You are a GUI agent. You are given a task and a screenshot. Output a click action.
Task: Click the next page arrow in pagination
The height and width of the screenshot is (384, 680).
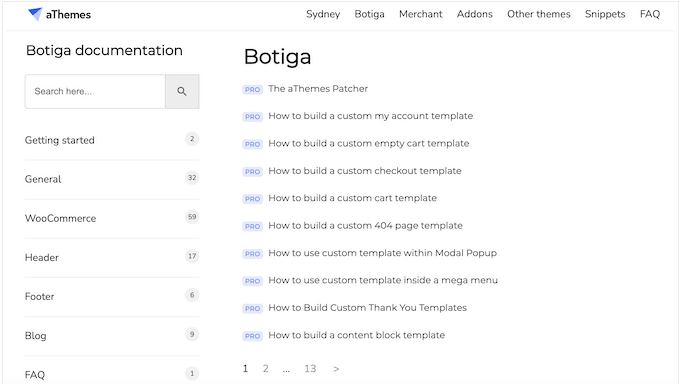[336, 369]
